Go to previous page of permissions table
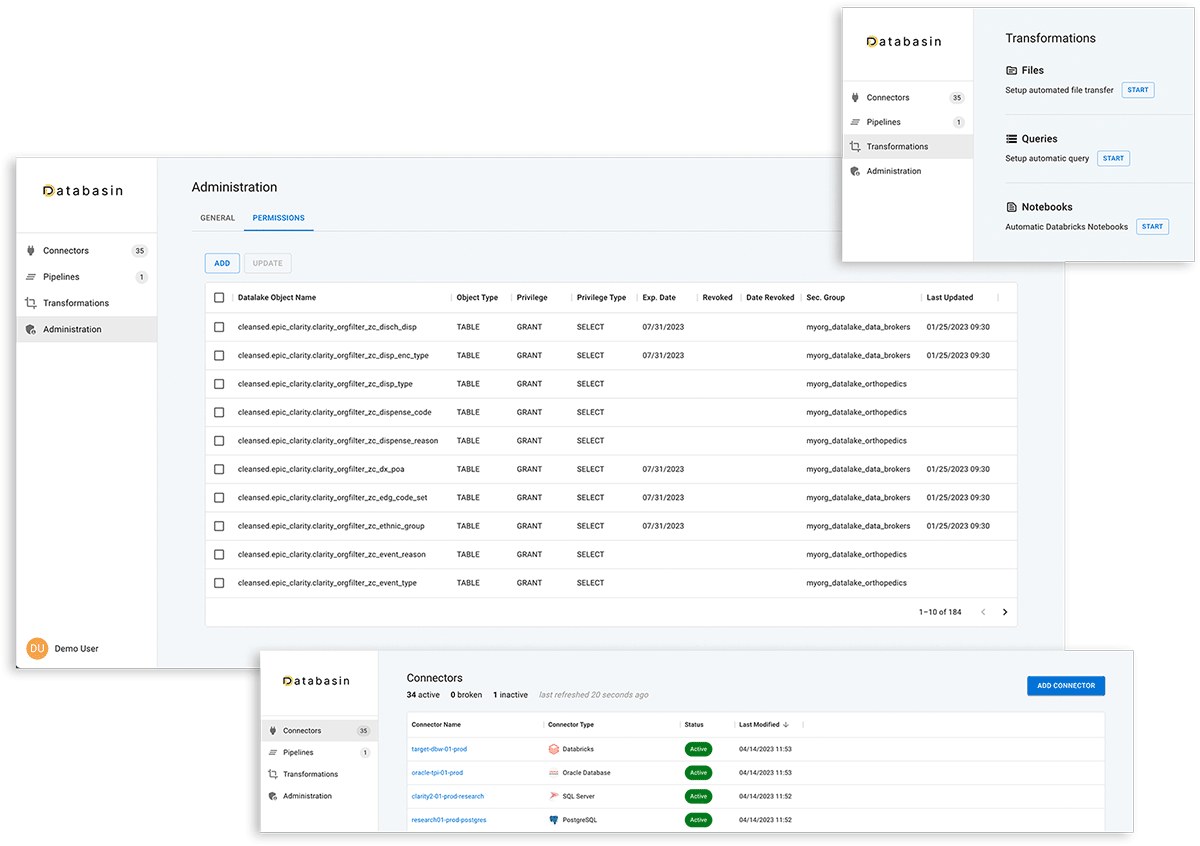This screenshot has height=846, width=1200. click(x=983, y=612)
